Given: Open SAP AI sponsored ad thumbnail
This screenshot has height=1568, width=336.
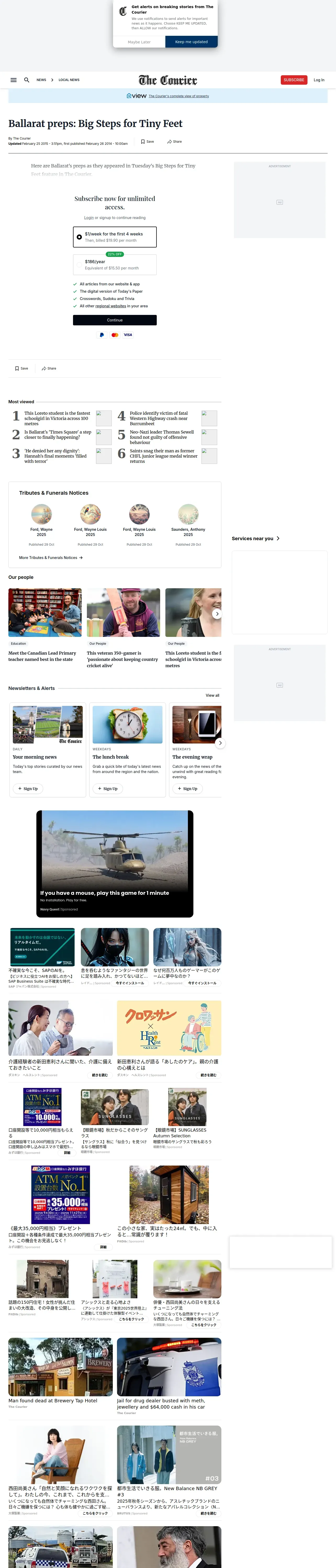Looking at the screenshot, I should (x=42, y=947).
